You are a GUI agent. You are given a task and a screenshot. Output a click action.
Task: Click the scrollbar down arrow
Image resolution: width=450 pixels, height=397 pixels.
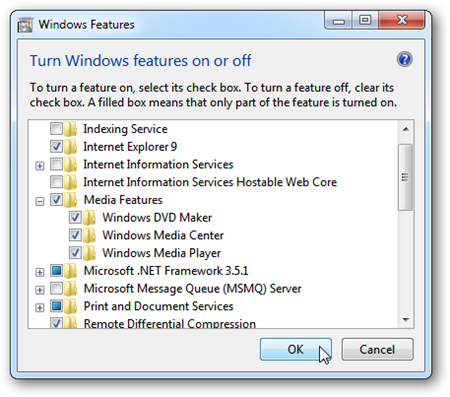(x=406, y=320)
